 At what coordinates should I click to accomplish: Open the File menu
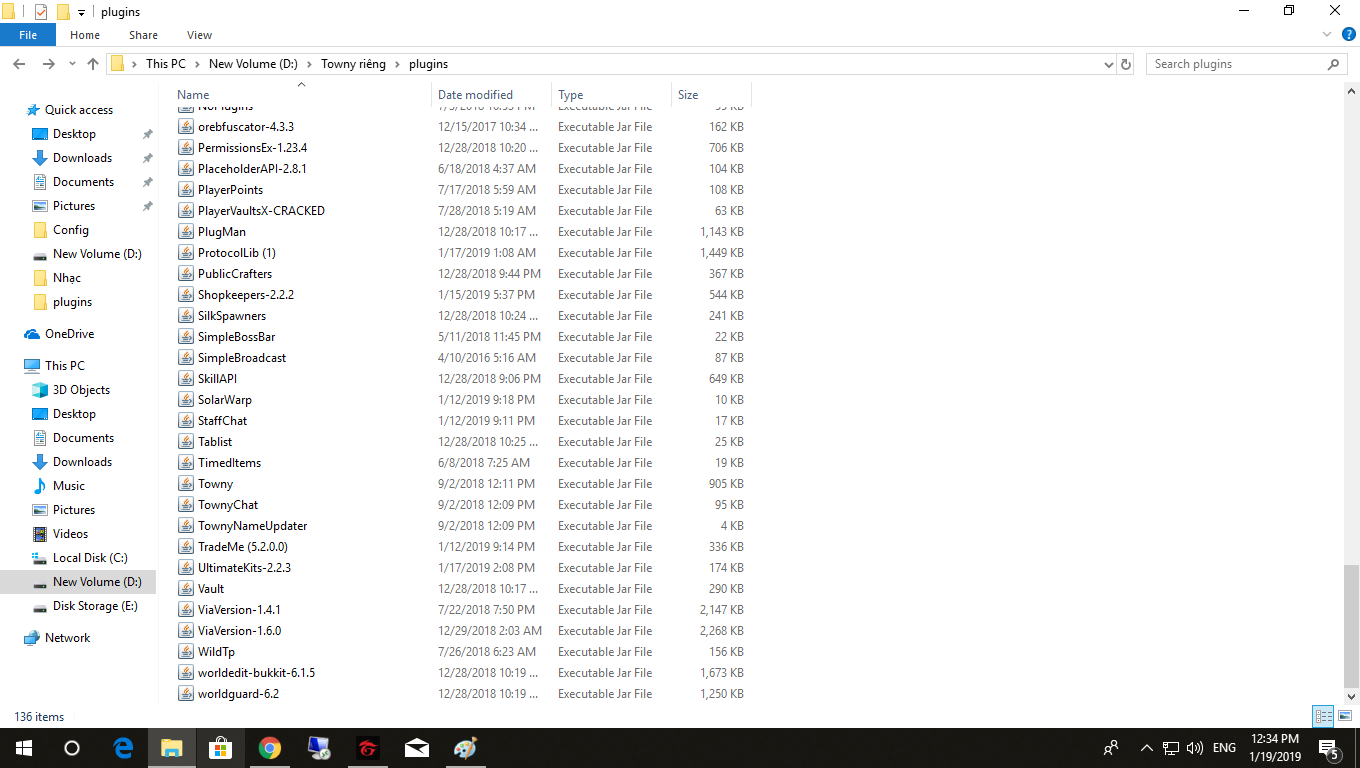[28, 34]
